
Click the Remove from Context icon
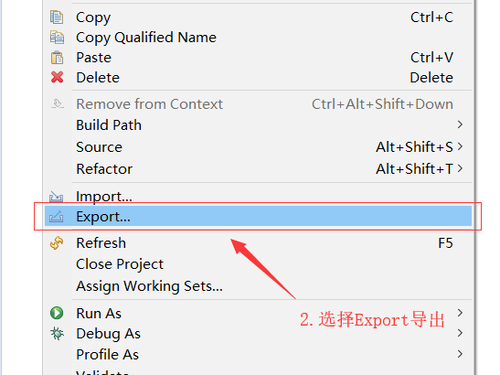click(57, 104)
